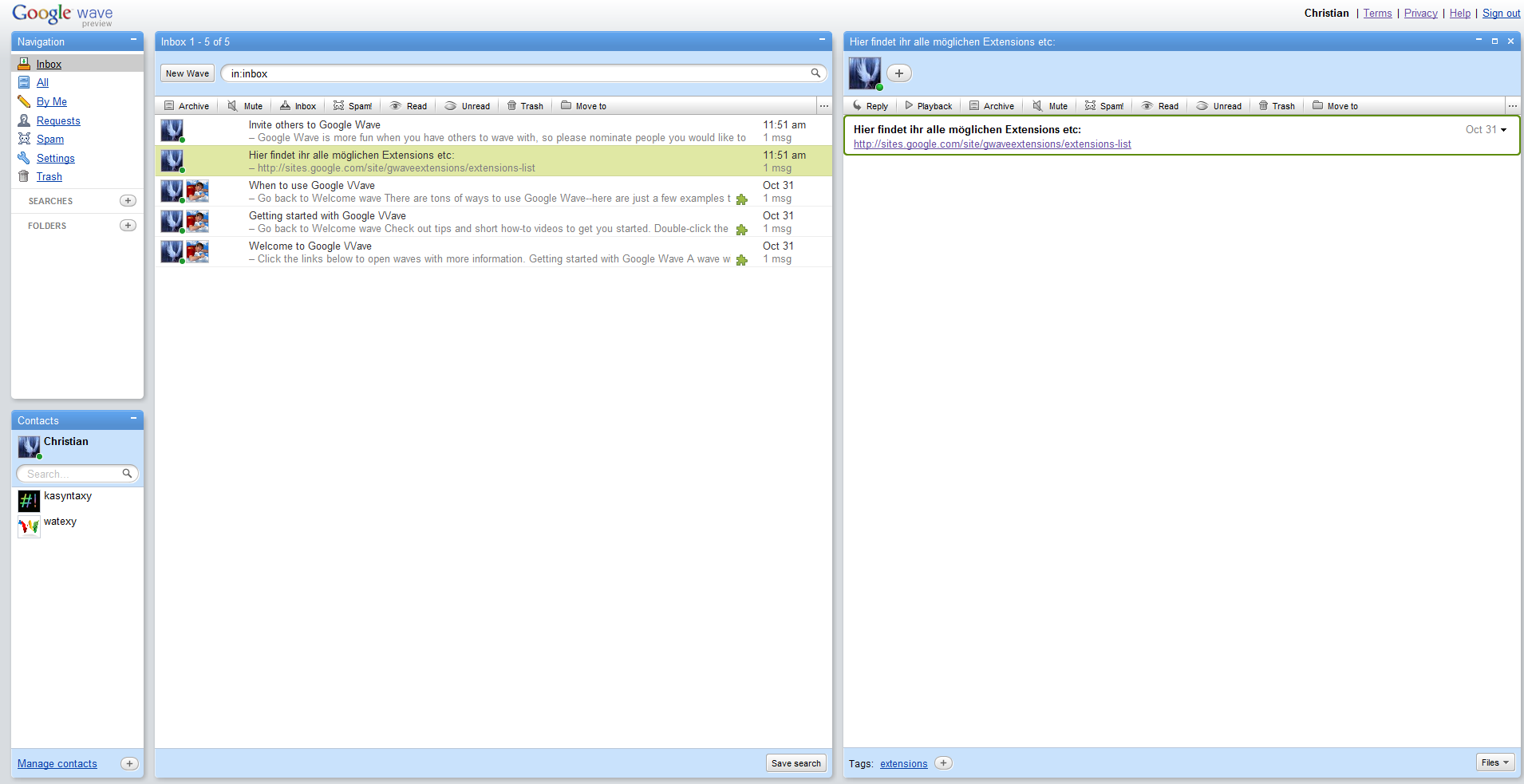This screenshot has height=784, width=1524.
Task: Click Sign out
Action: click(1501, 14)
